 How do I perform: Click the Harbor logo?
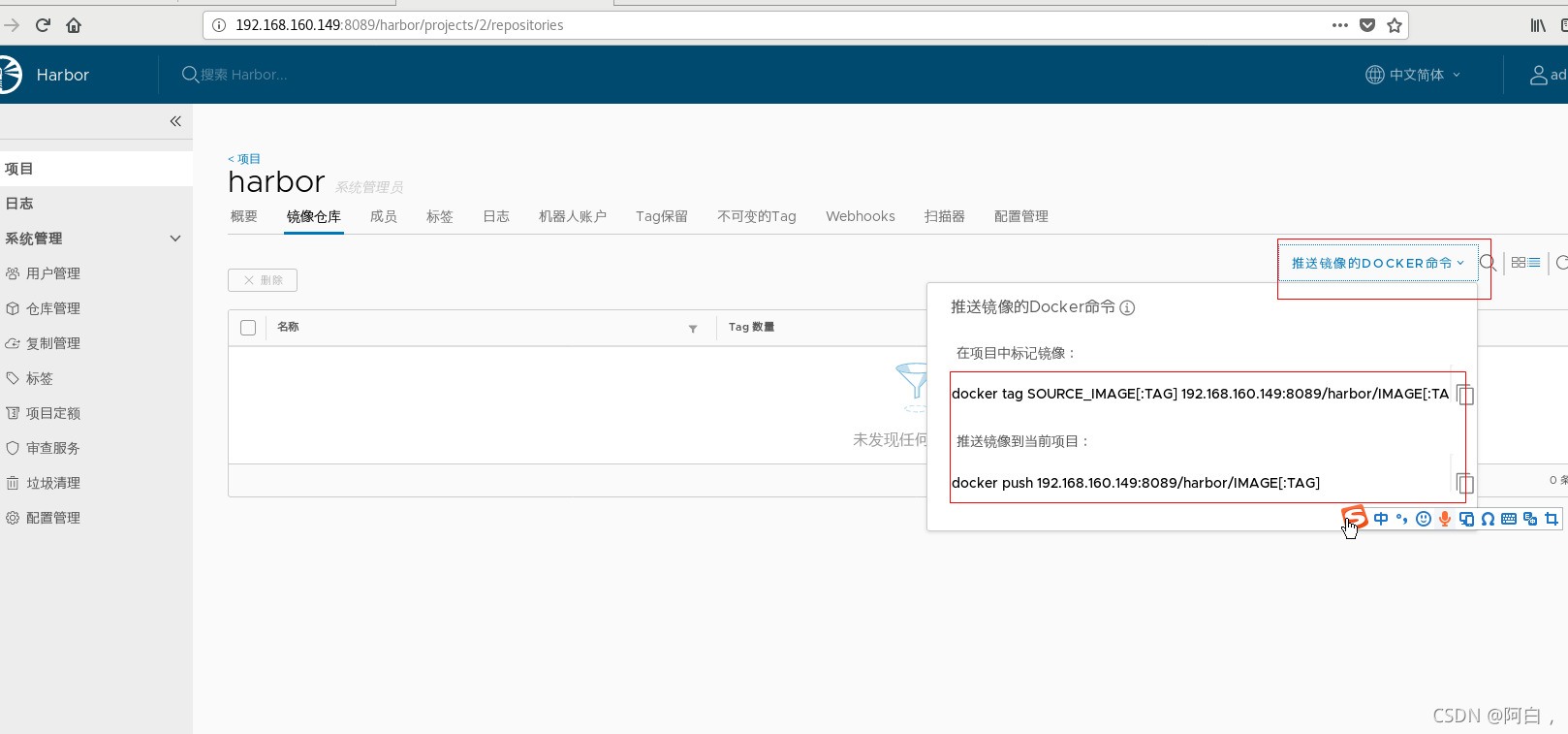[9, 75]
